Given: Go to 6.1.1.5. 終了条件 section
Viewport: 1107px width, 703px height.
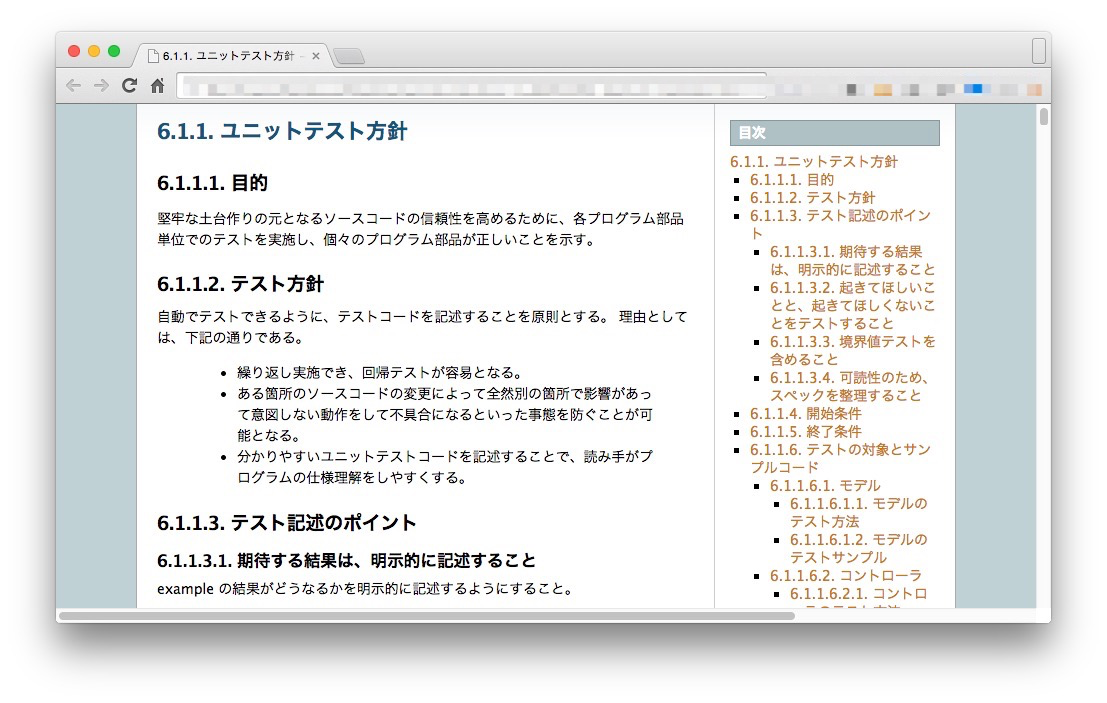Looking at the screenshot, I should point(805,432).
